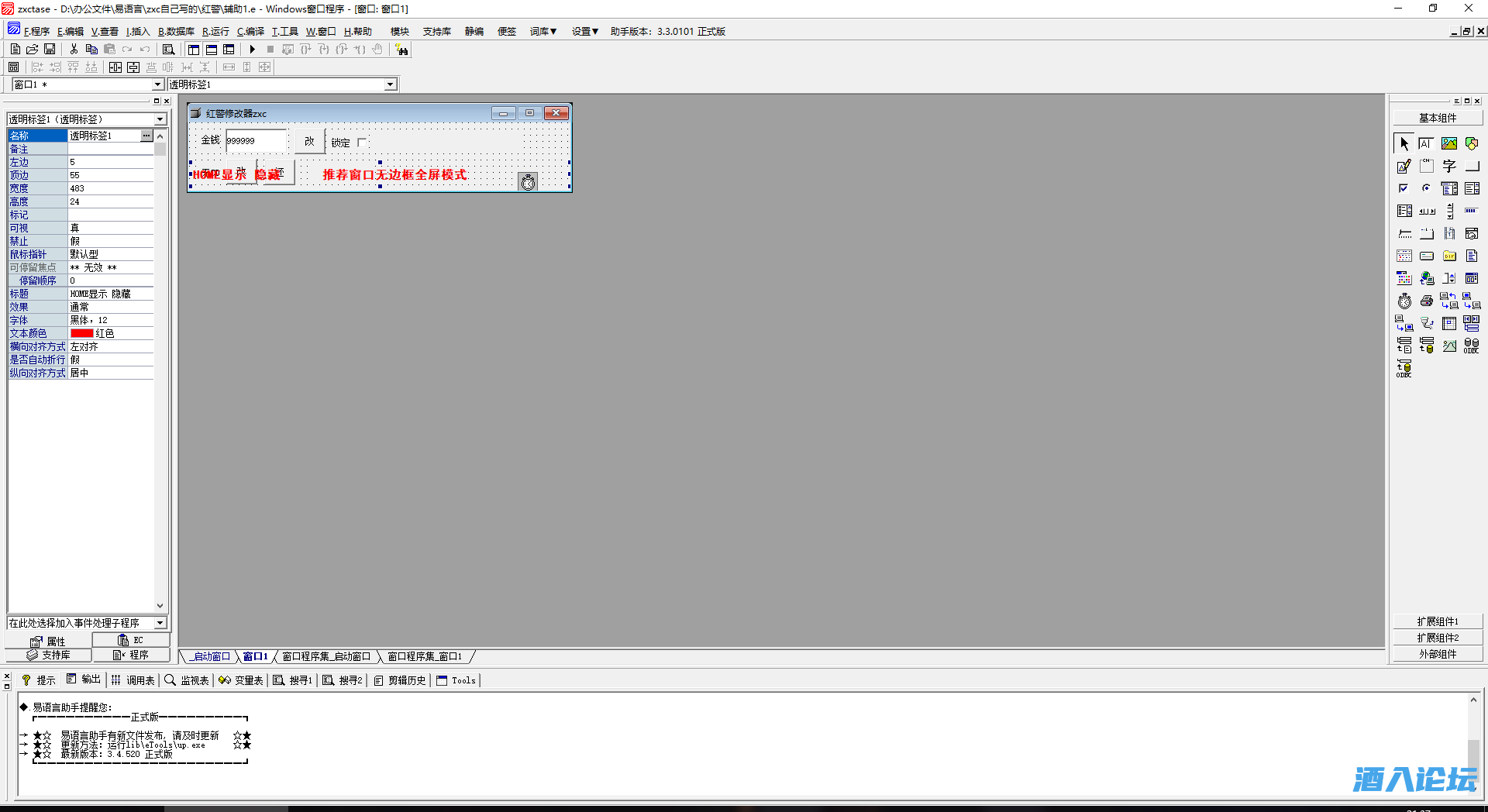This screenshot has height=812, width=1488.
Task: Open the C.编译 menu
Action: click(x=250, y=32)
